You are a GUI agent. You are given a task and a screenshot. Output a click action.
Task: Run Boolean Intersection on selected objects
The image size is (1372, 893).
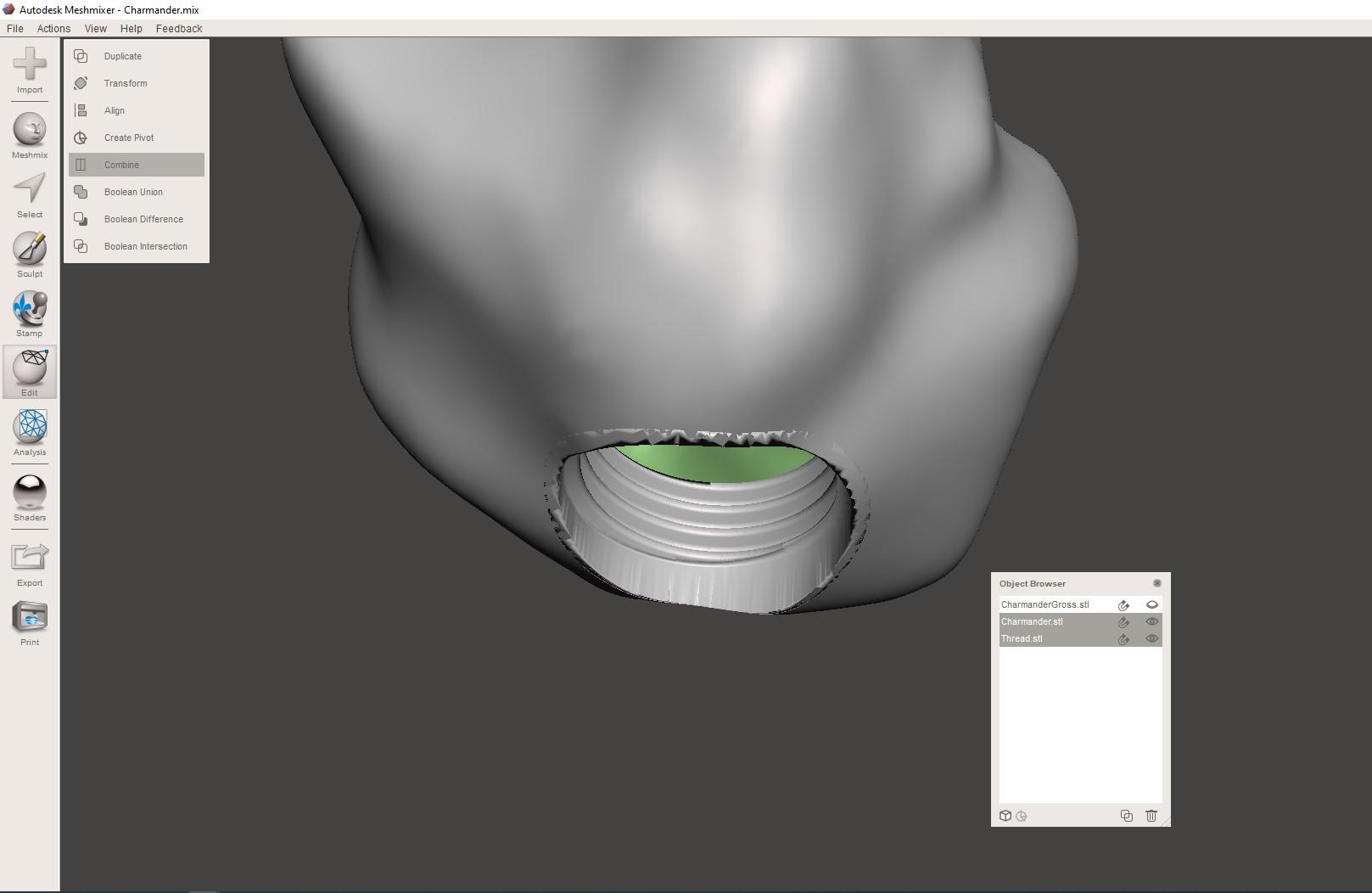click(x=137, y=246)
